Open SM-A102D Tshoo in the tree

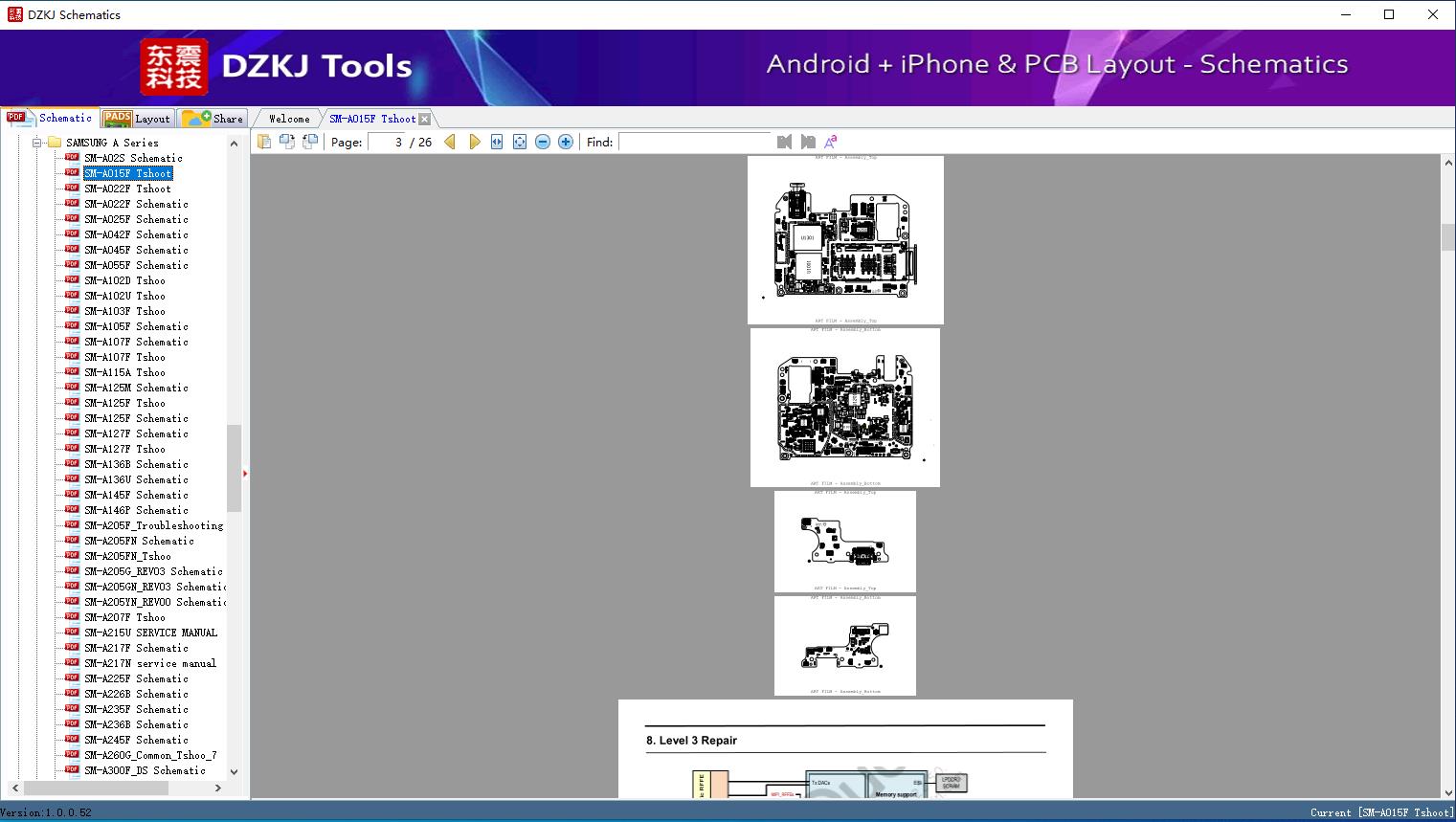(x=124, y=280)
